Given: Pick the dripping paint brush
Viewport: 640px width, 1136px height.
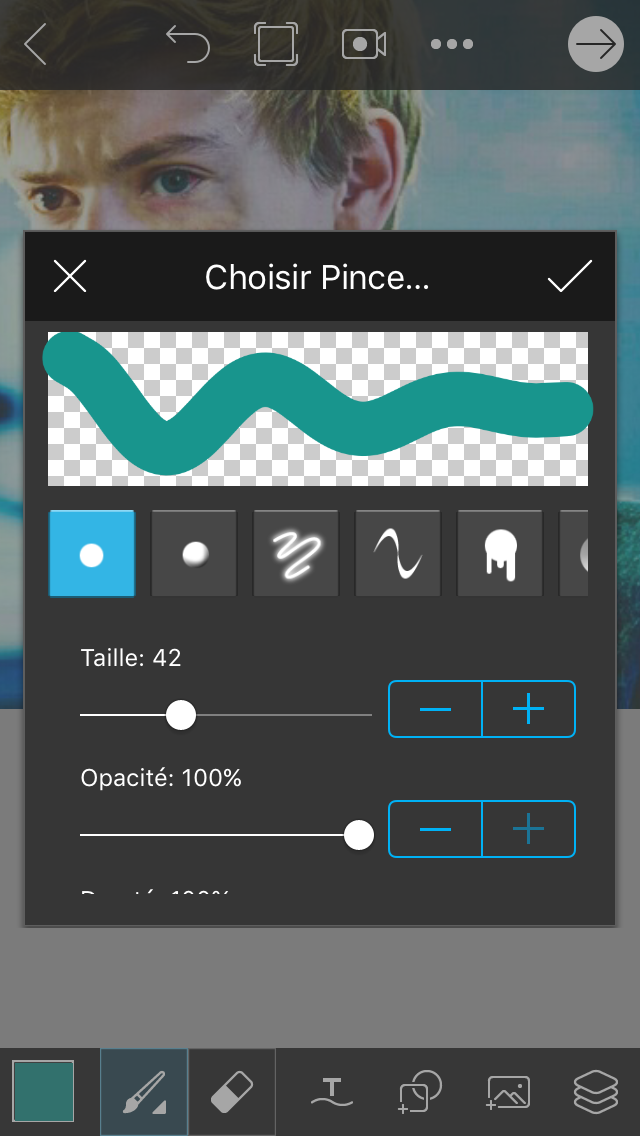Looking at the screenshot, I should coord(500,554).
